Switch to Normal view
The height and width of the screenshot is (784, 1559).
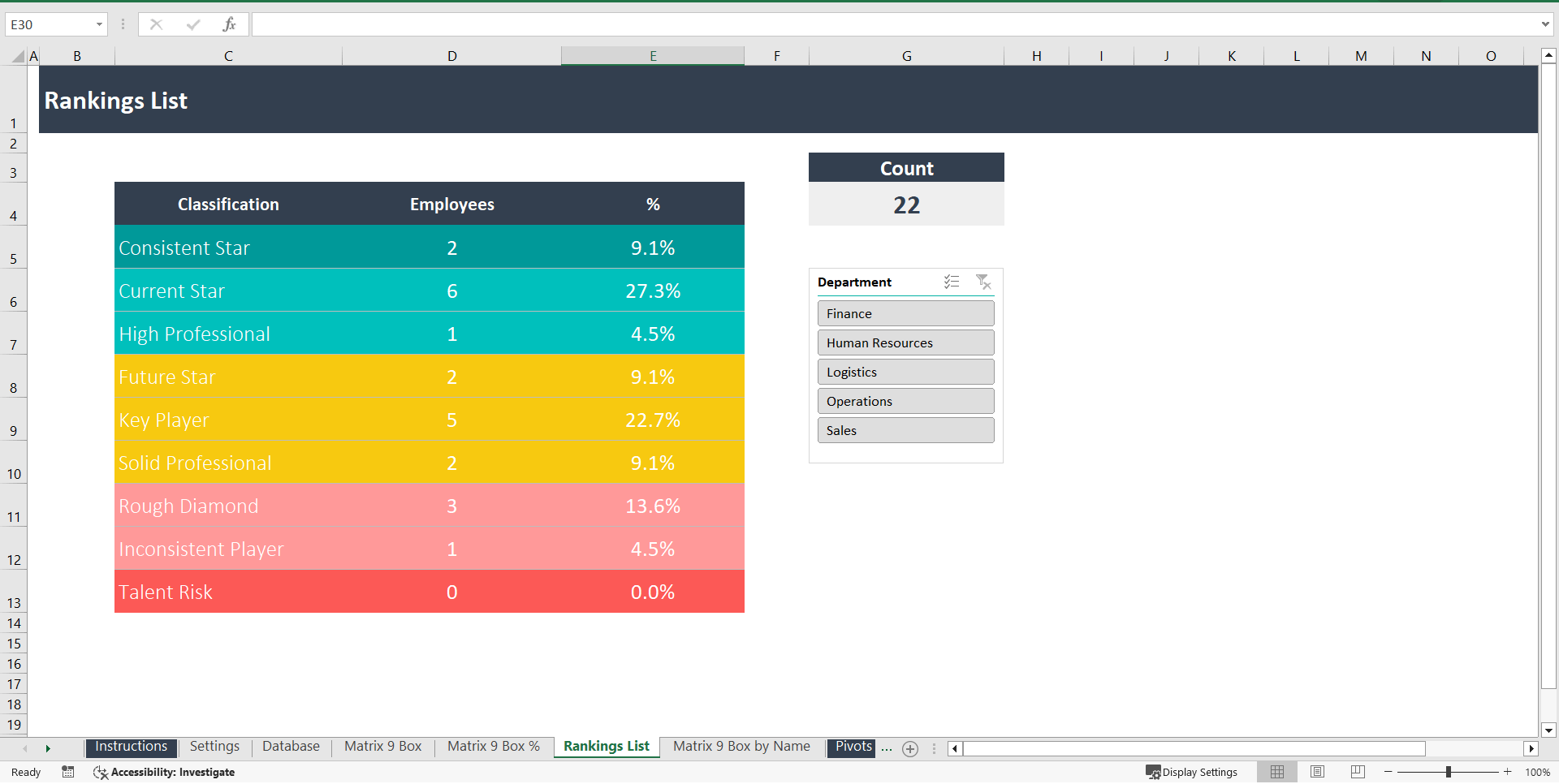(1277, 772)
